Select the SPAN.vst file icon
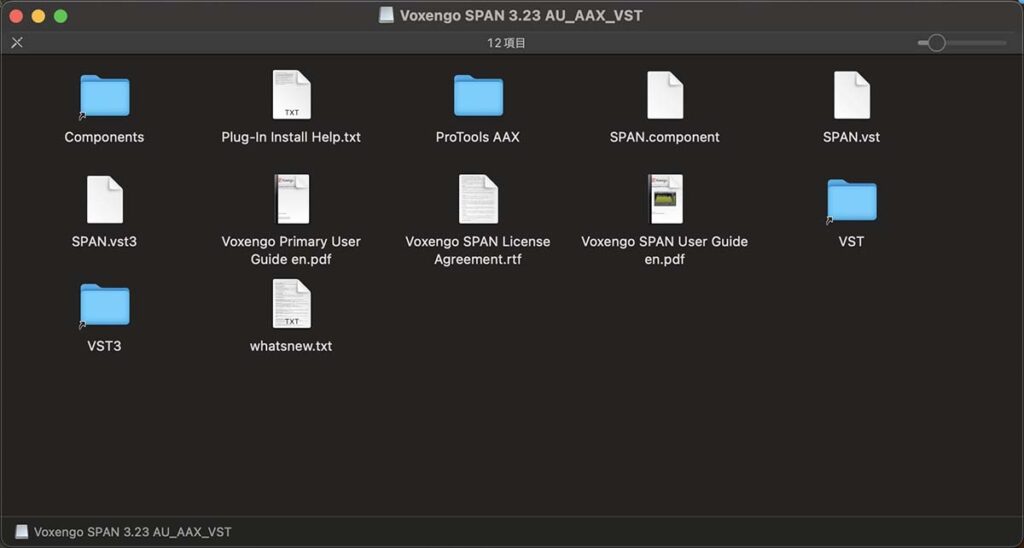This screenshot has height=548, width=1024. pyautogui.click(x=851, y=96)
